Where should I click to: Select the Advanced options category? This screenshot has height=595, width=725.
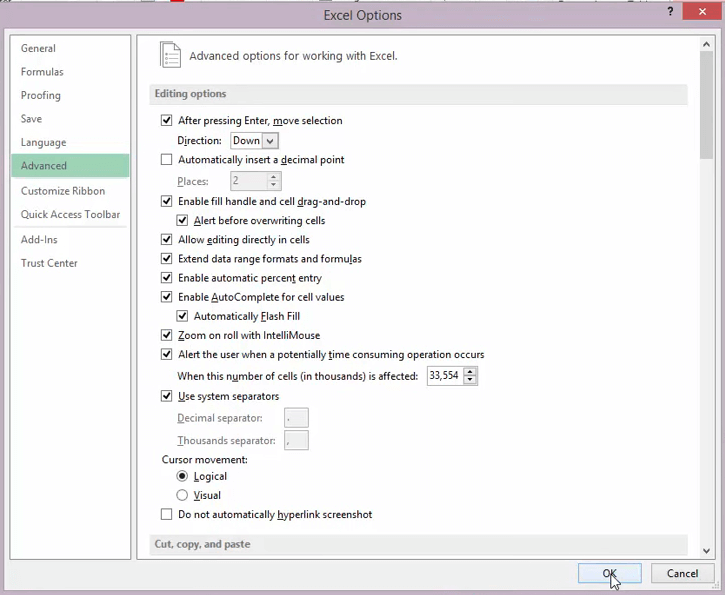pyautogui.click(x=70, y=166)
